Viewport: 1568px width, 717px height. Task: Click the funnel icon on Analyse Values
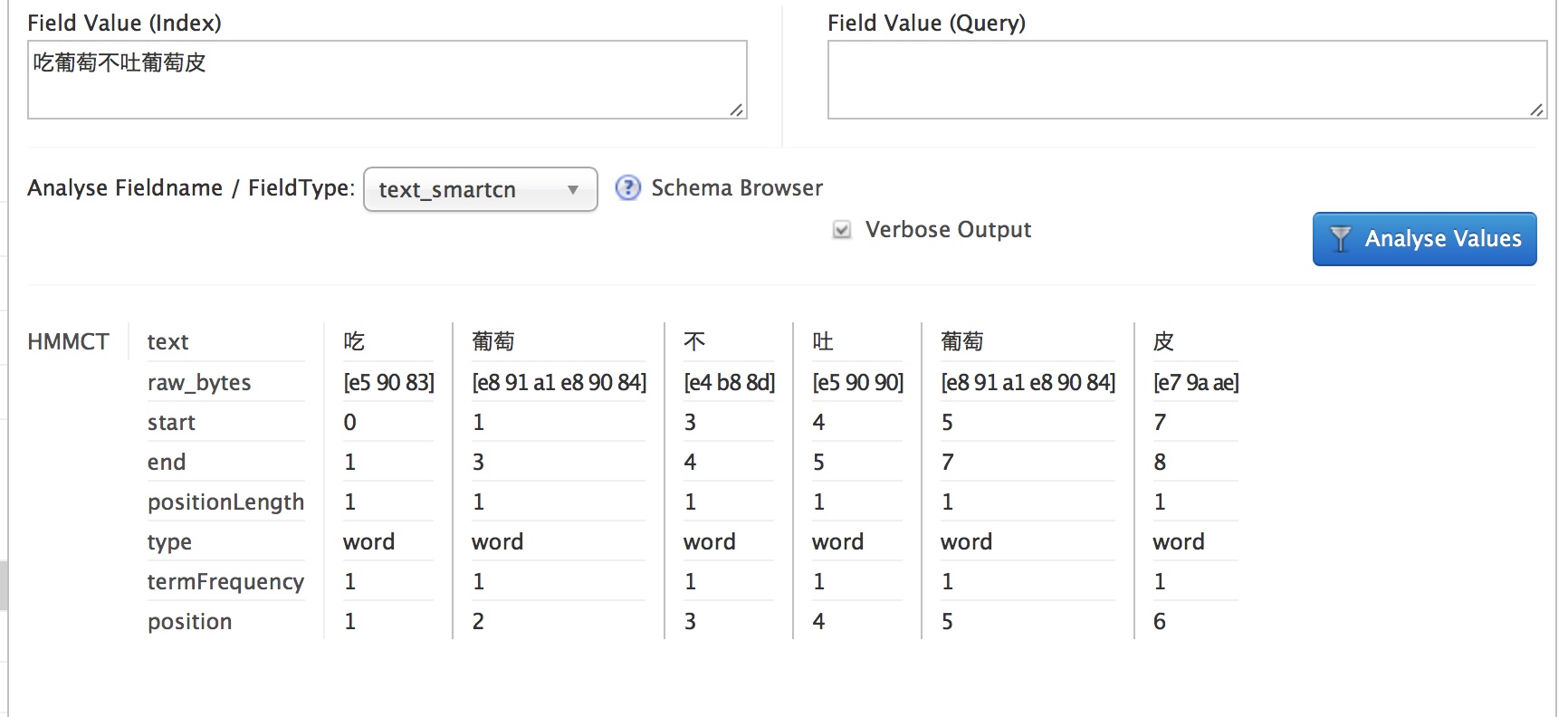click(1340, 239)
